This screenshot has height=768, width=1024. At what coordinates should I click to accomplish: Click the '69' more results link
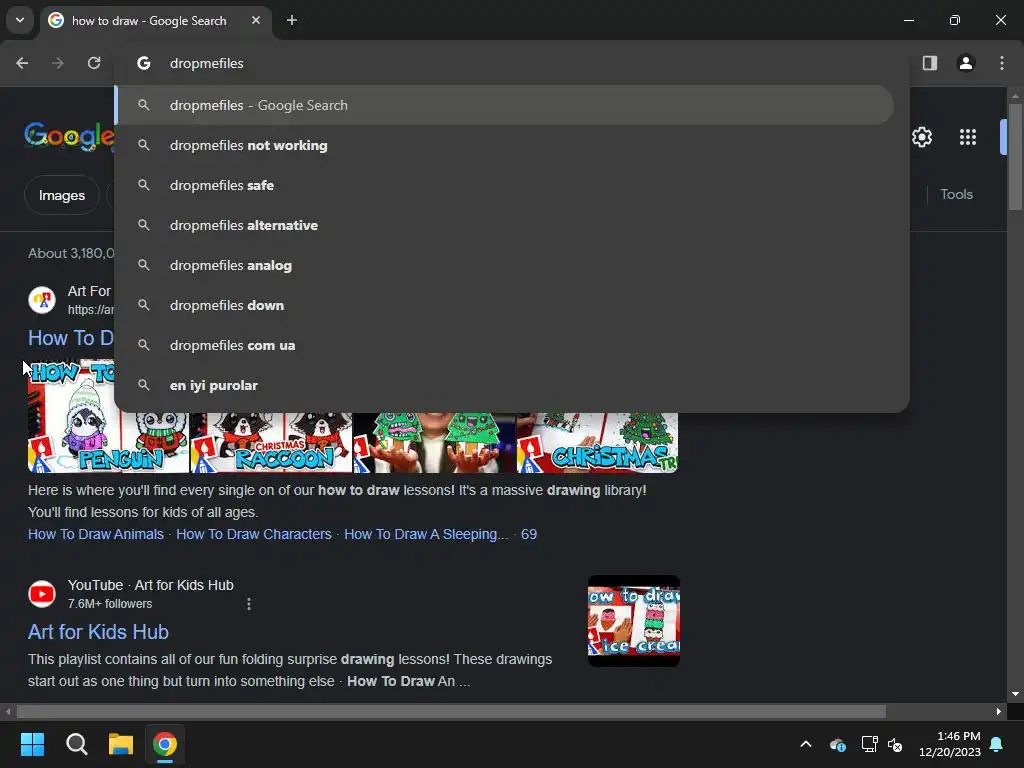[529, 534]
